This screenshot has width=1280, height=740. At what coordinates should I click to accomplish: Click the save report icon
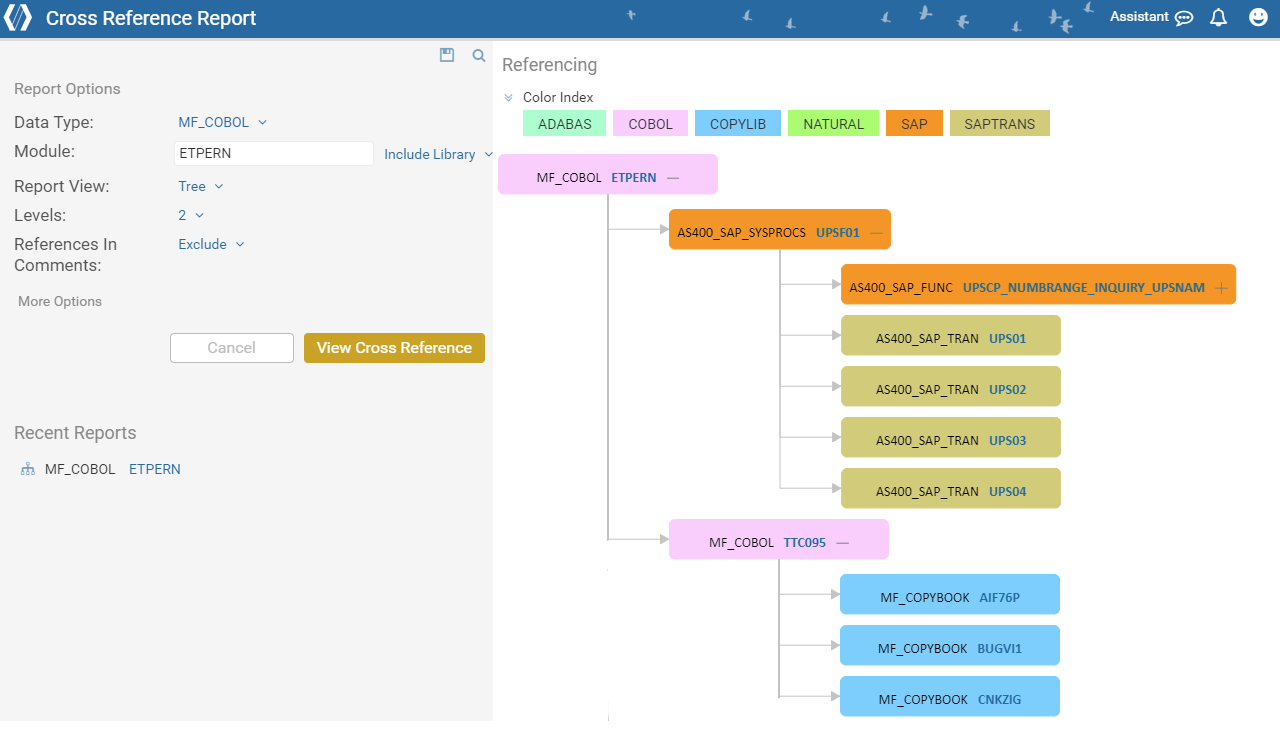pyautogui.click(x=447, y=56)
